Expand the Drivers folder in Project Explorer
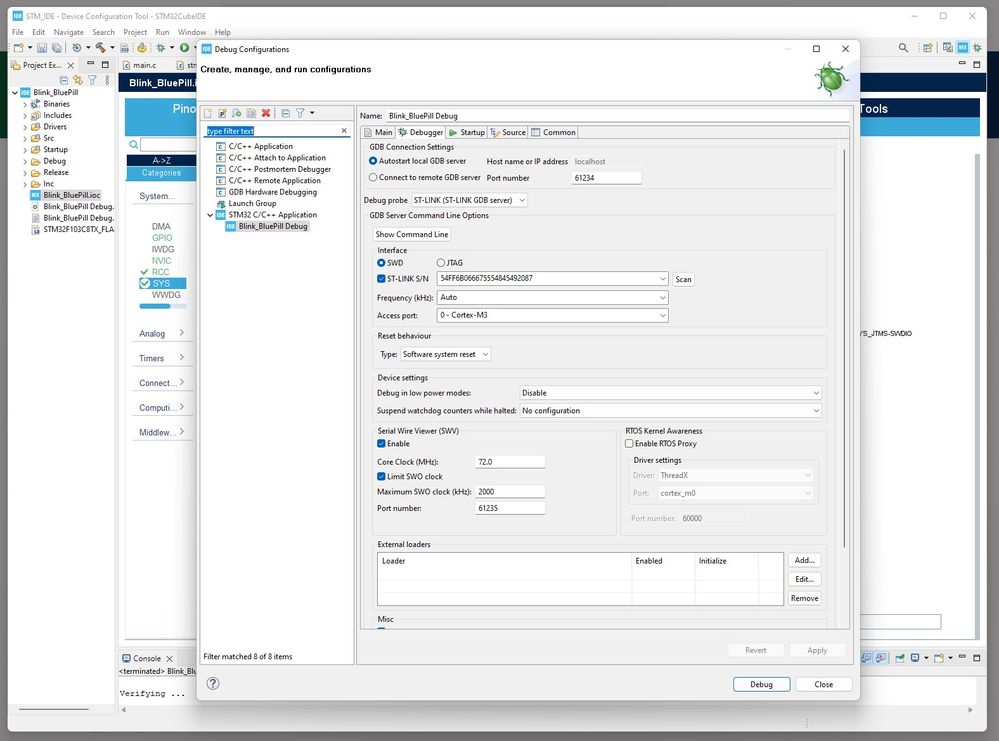This screenshot has height=741, width=999. [25, 127]
